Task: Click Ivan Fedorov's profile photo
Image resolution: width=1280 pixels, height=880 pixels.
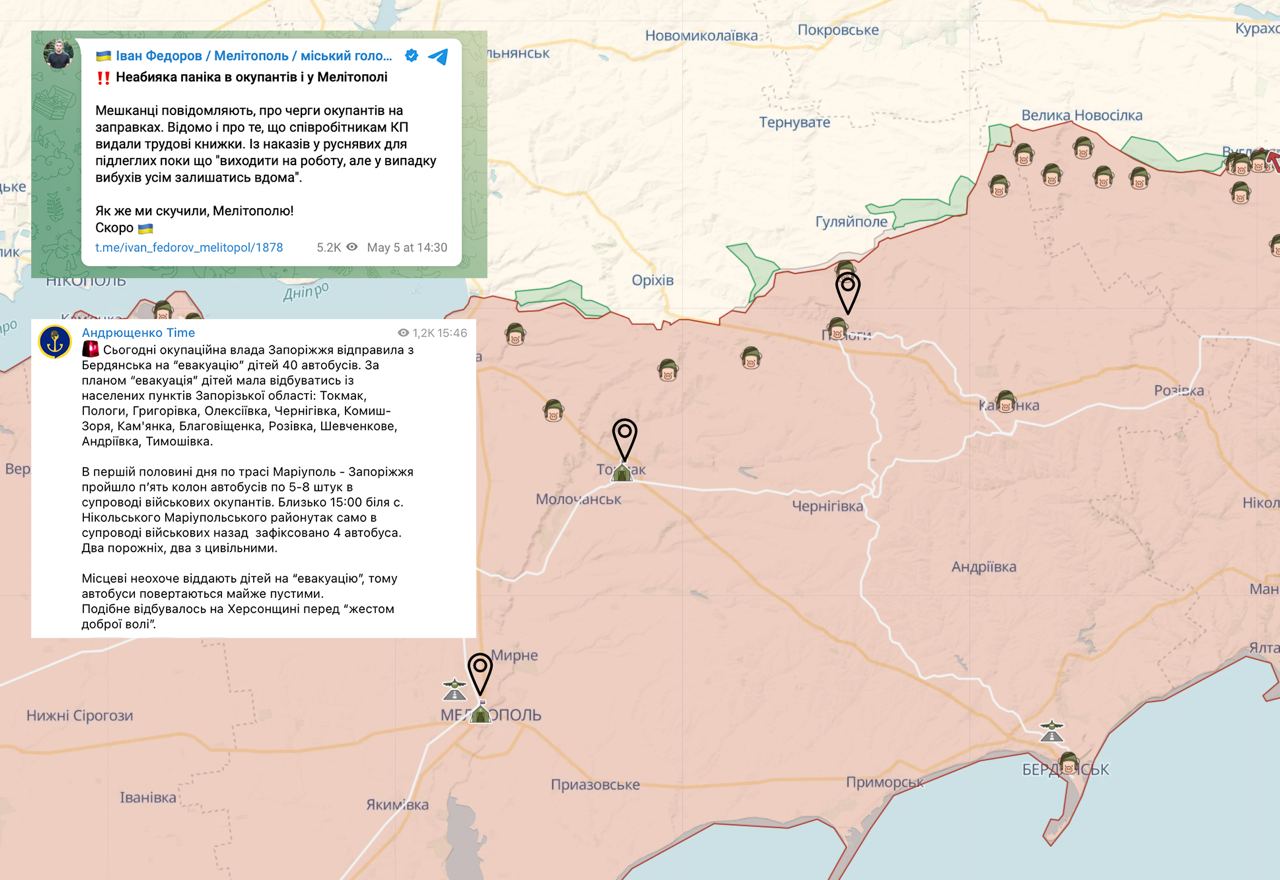Action: pos(59,54)
